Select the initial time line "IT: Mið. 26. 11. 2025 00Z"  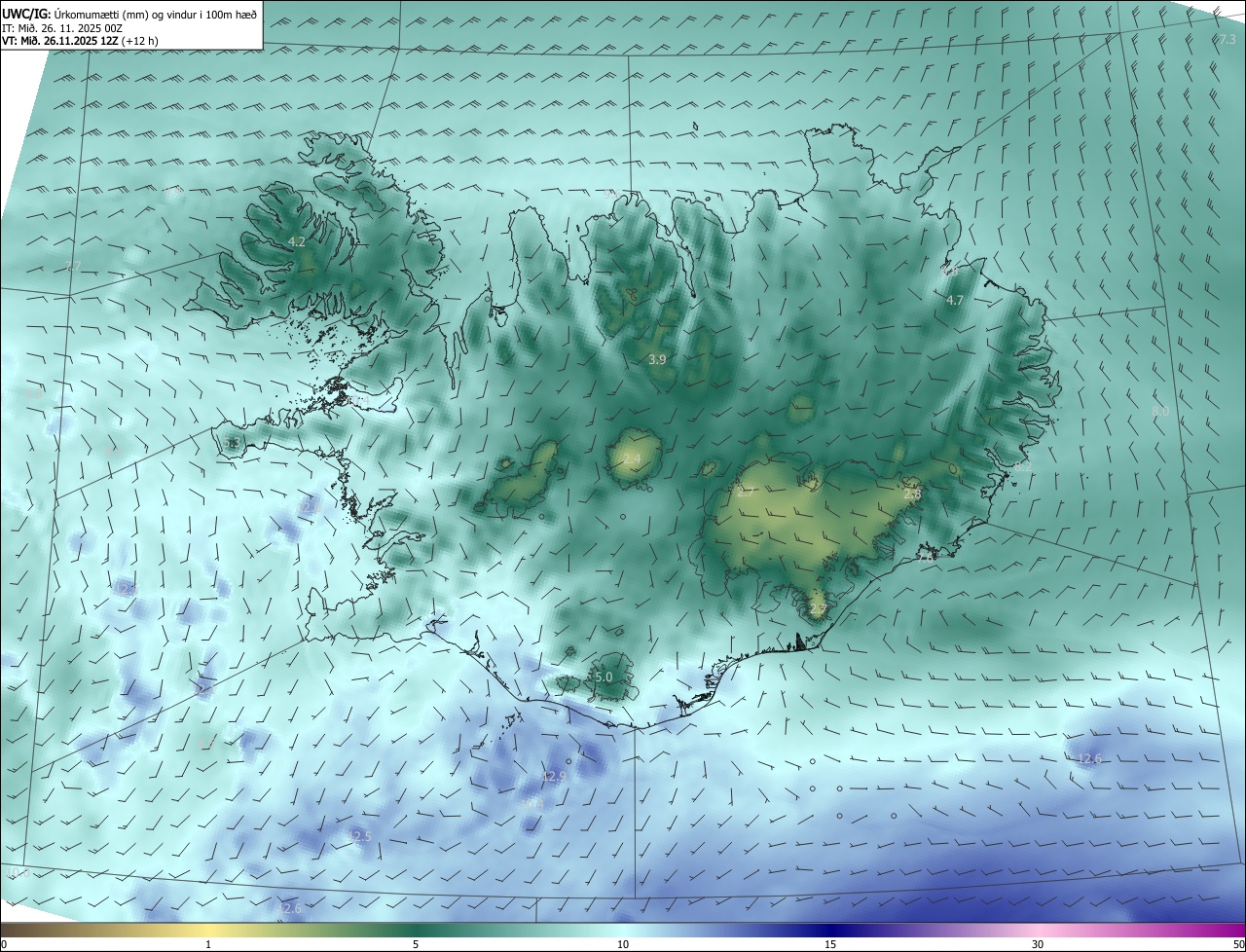point(62,28)
